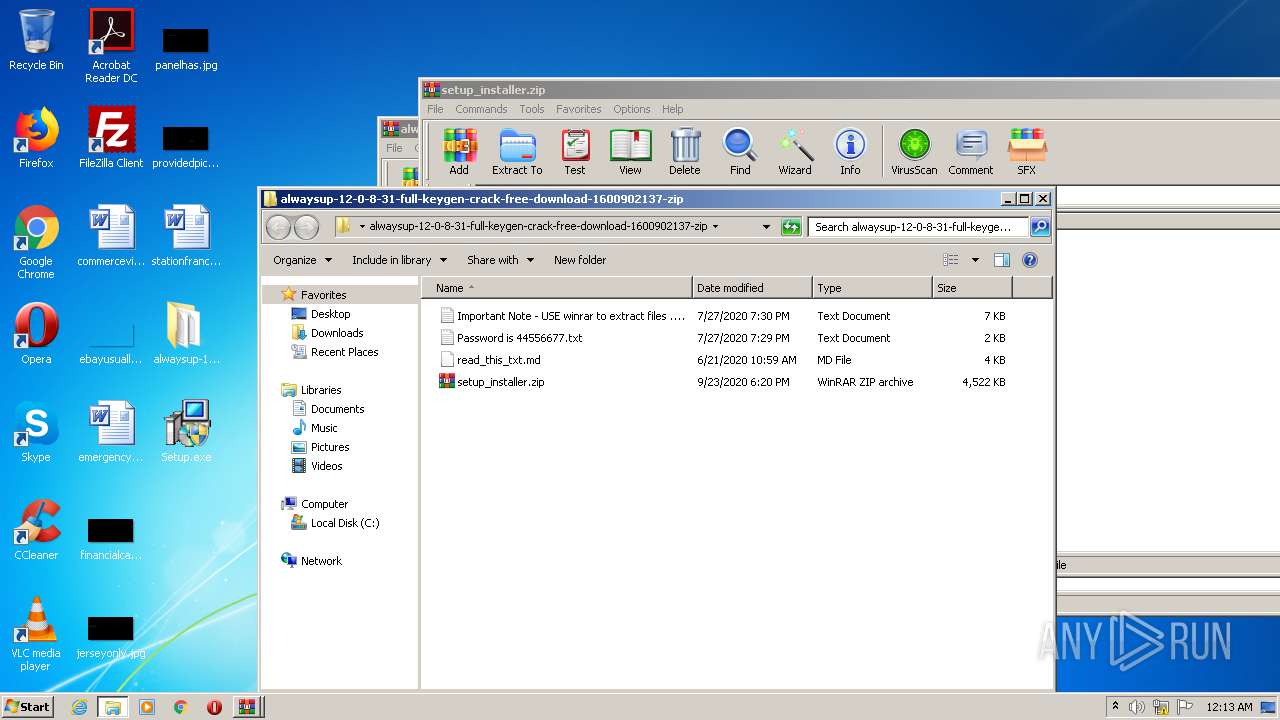The image size is (1280, 720).
Task: Click the WinRAR Info icon
Action: point(850,151)
